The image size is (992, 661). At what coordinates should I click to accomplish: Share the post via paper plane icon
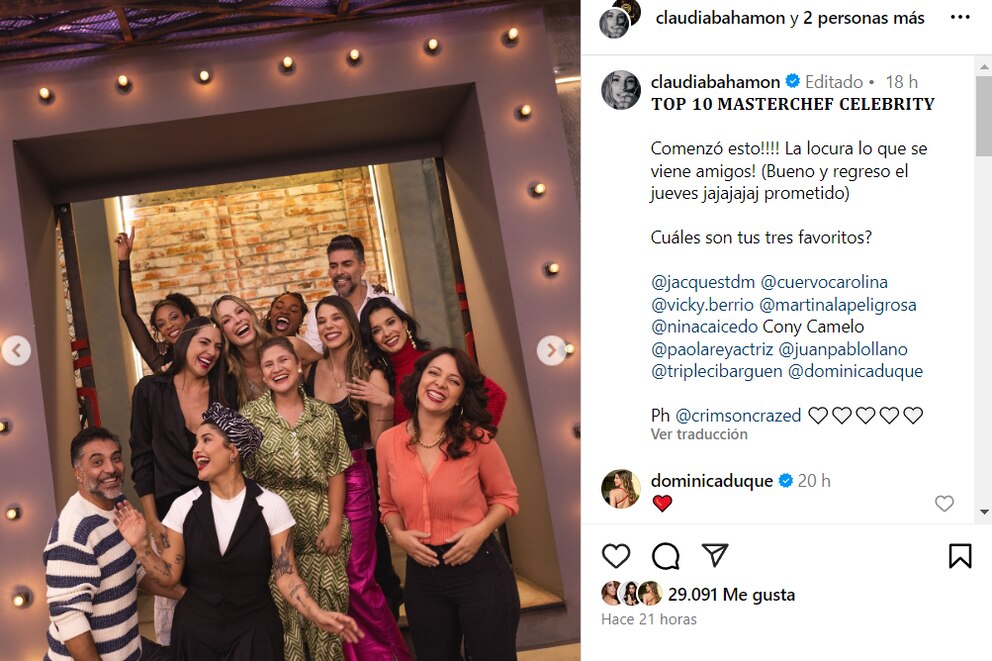coord(715,555)
